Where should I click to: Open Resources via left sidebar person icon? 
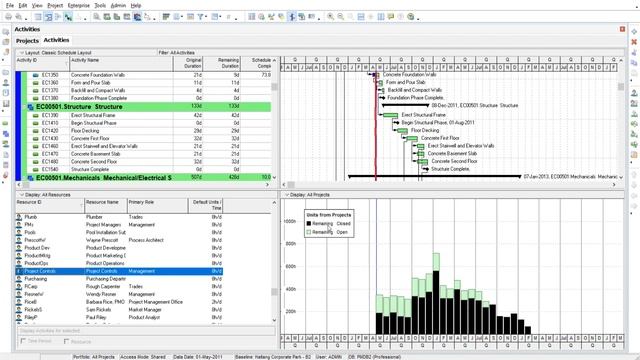[x=6, y=82]
